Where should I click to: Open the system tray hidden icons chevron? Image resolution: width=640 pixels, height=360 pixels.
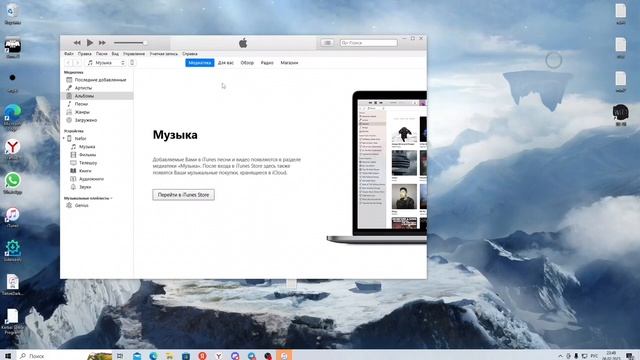tap(560, 356)
